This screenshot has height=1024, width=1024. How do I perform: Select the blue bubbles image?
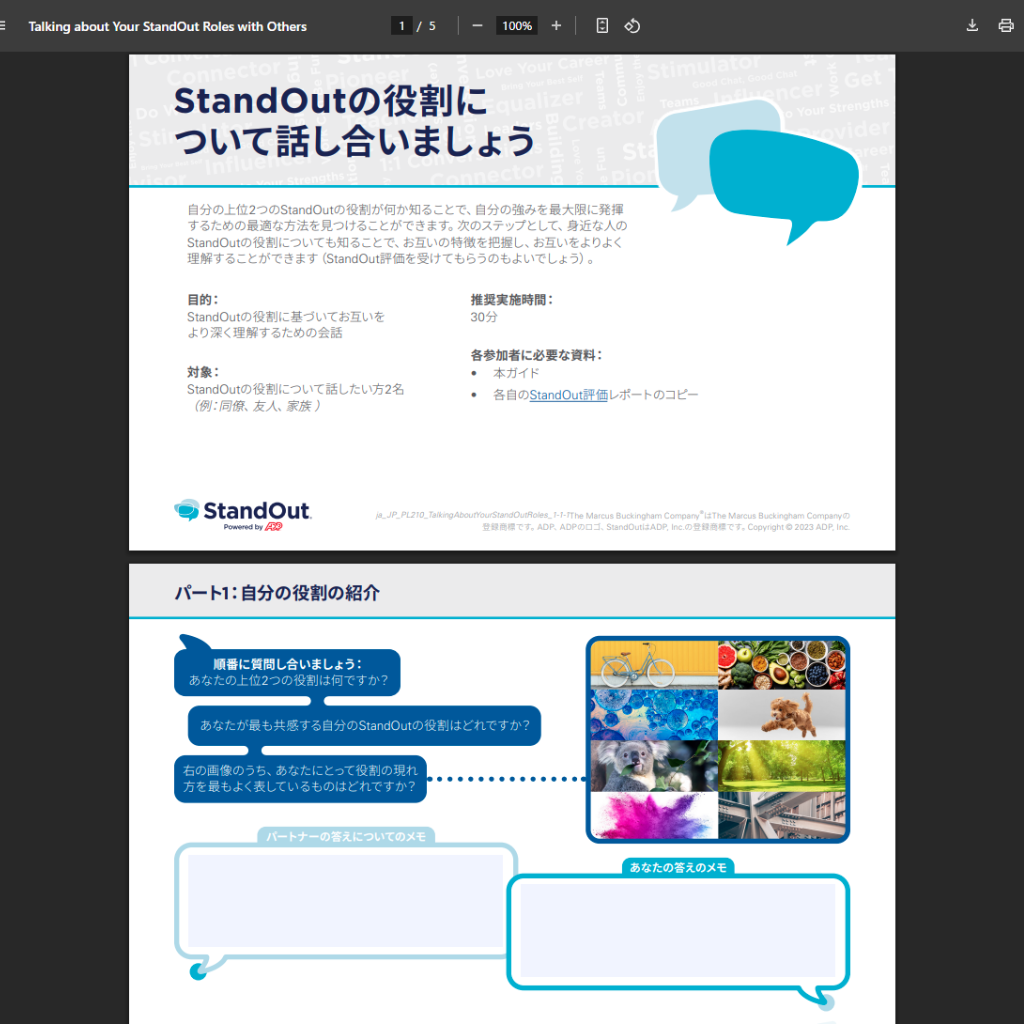(654, 714)
